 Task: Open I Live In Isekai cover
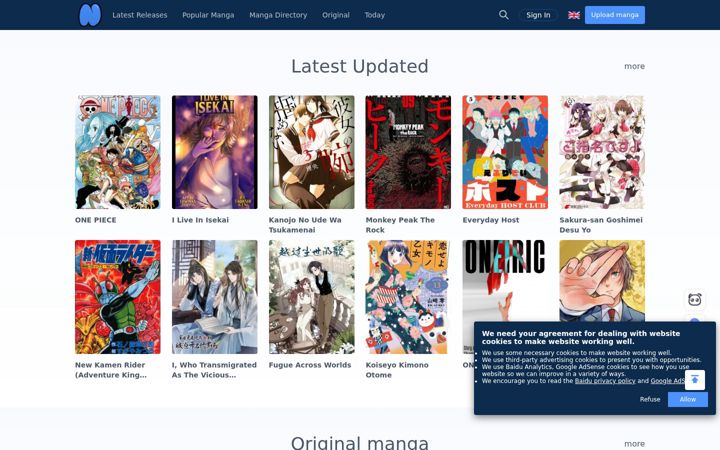click(x=214, y=152)
